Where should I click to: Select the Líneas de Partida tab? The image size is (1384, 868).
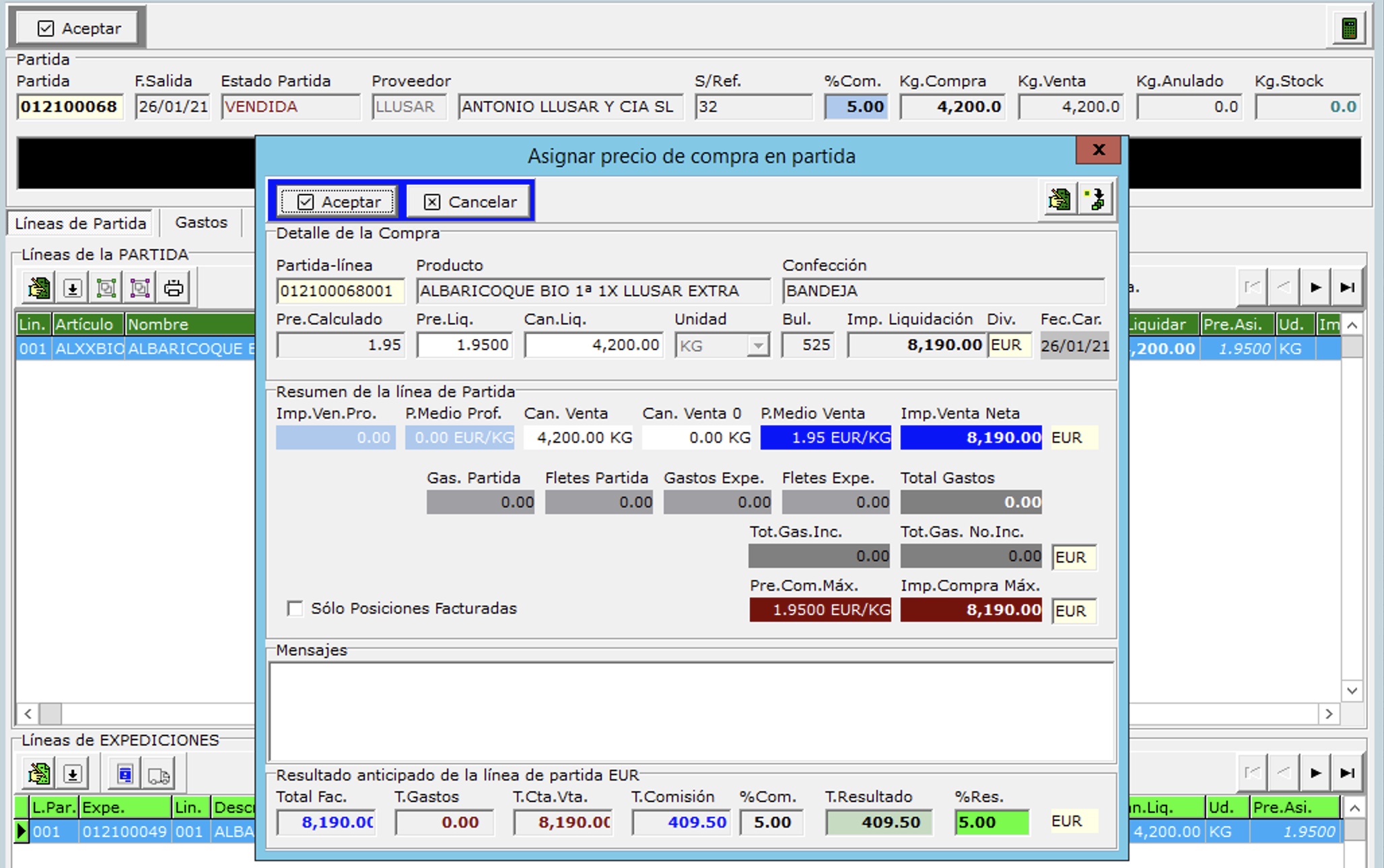point(80,223)
